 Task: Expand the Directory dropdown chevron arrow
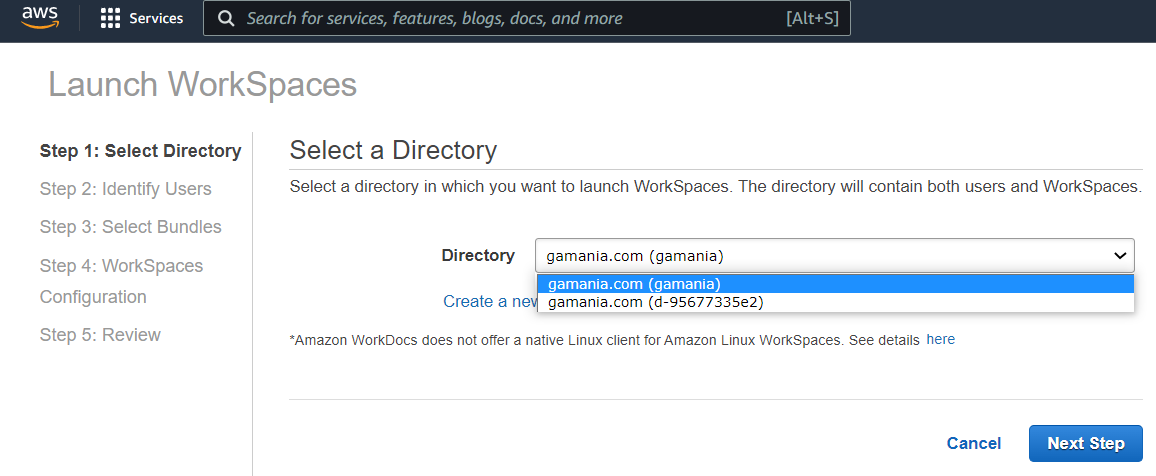[x=1120, y=256]
